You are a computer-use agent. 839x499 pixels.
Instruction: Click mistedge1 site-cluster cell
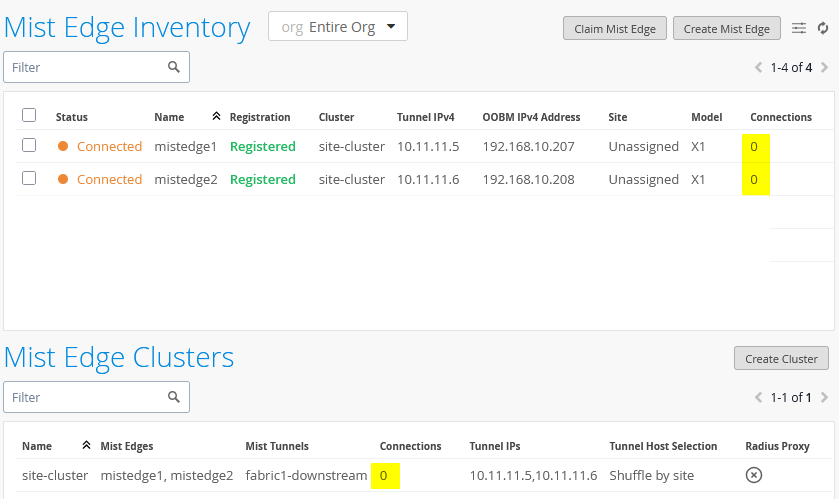pos(352,147)
